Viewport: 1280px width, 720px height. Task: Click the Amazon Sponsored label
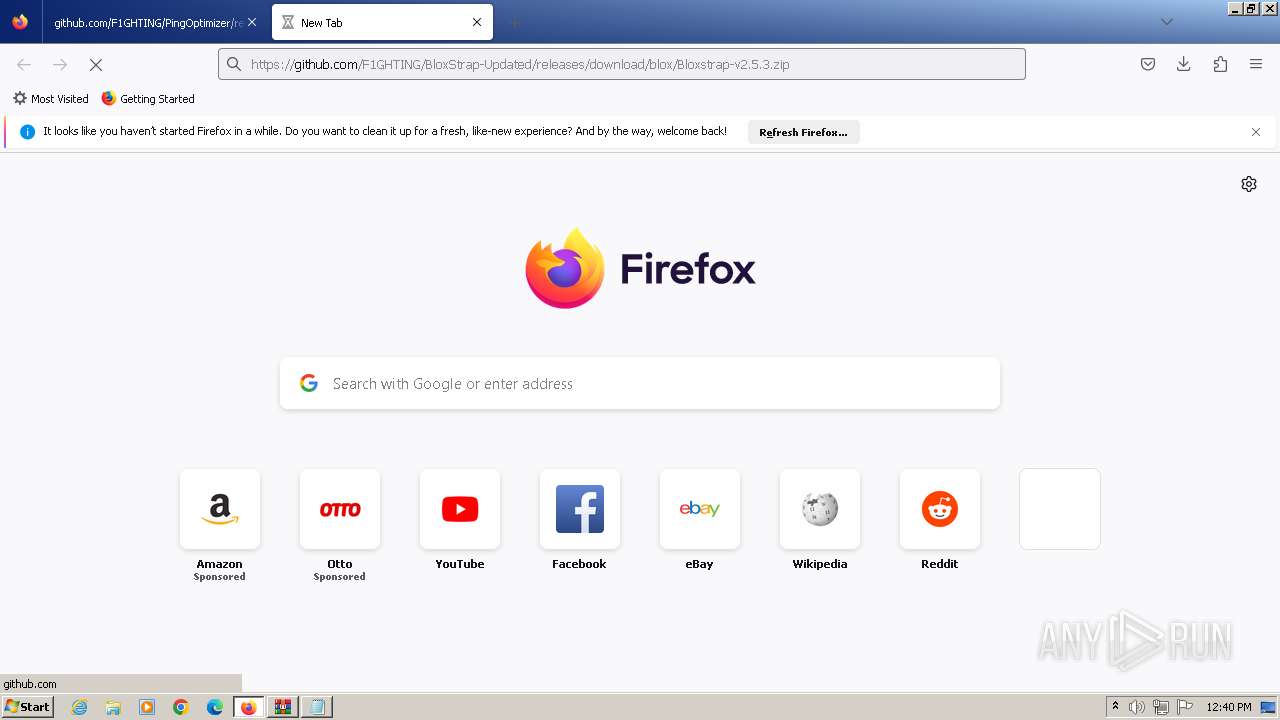(x=220, y=577)
